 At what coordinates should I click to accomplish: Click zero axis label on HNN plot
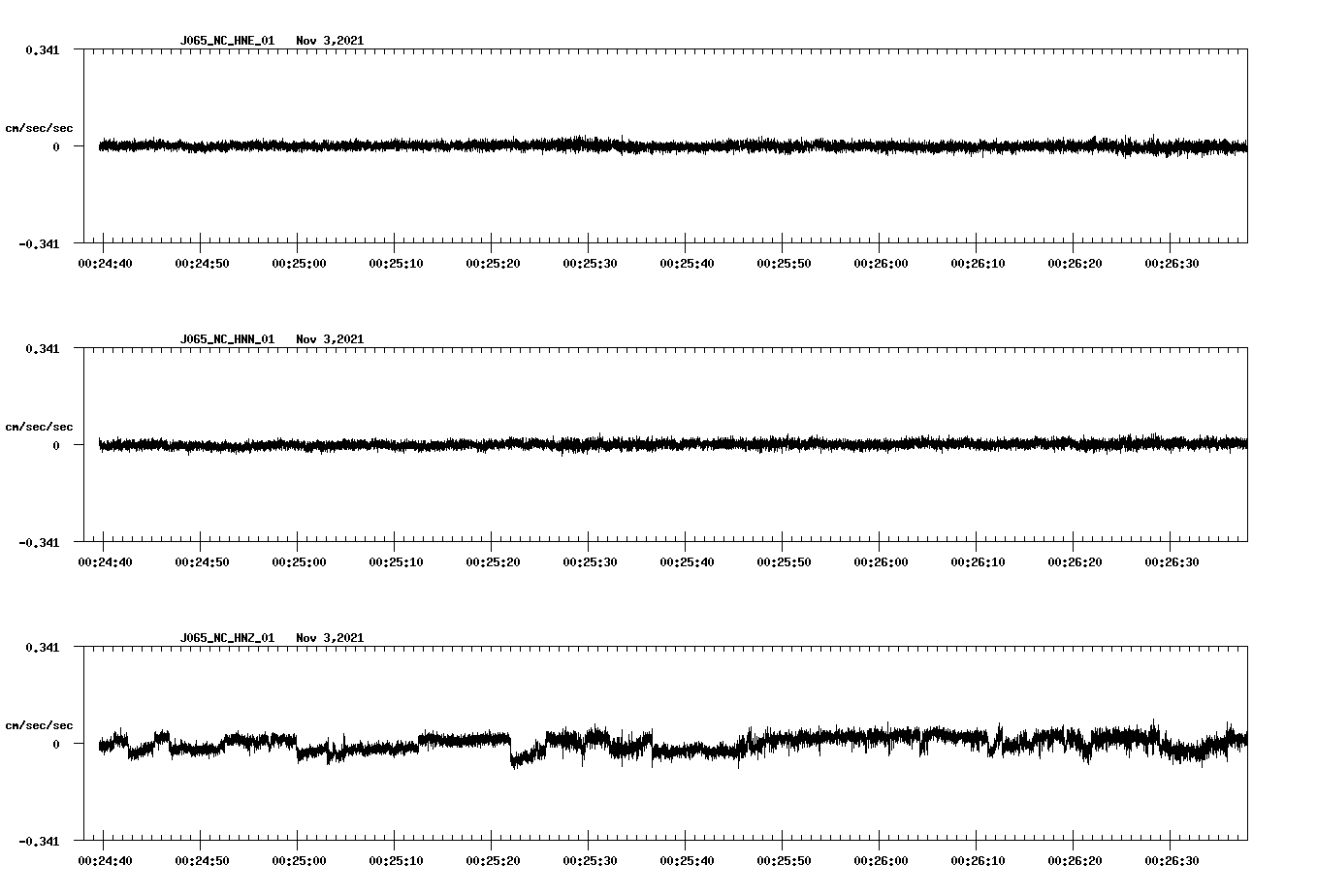point(56,446)
